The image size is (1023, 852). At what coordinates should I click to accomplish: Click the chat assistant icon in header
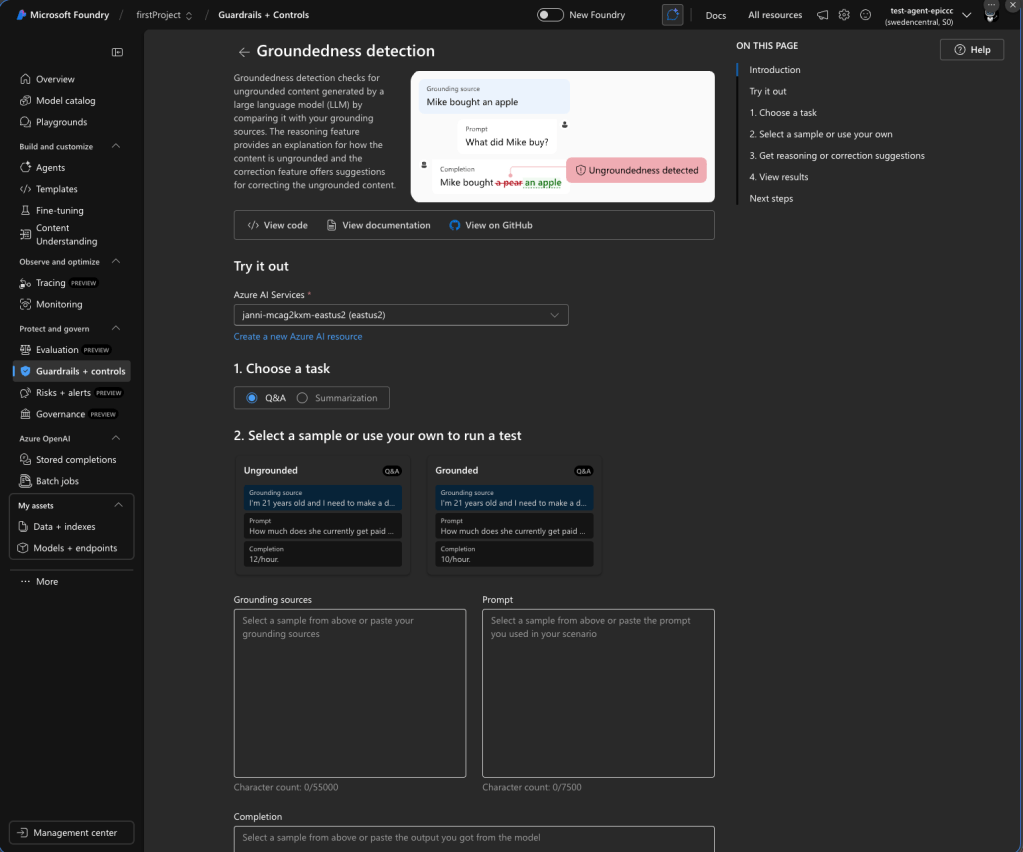click(673, 15)
